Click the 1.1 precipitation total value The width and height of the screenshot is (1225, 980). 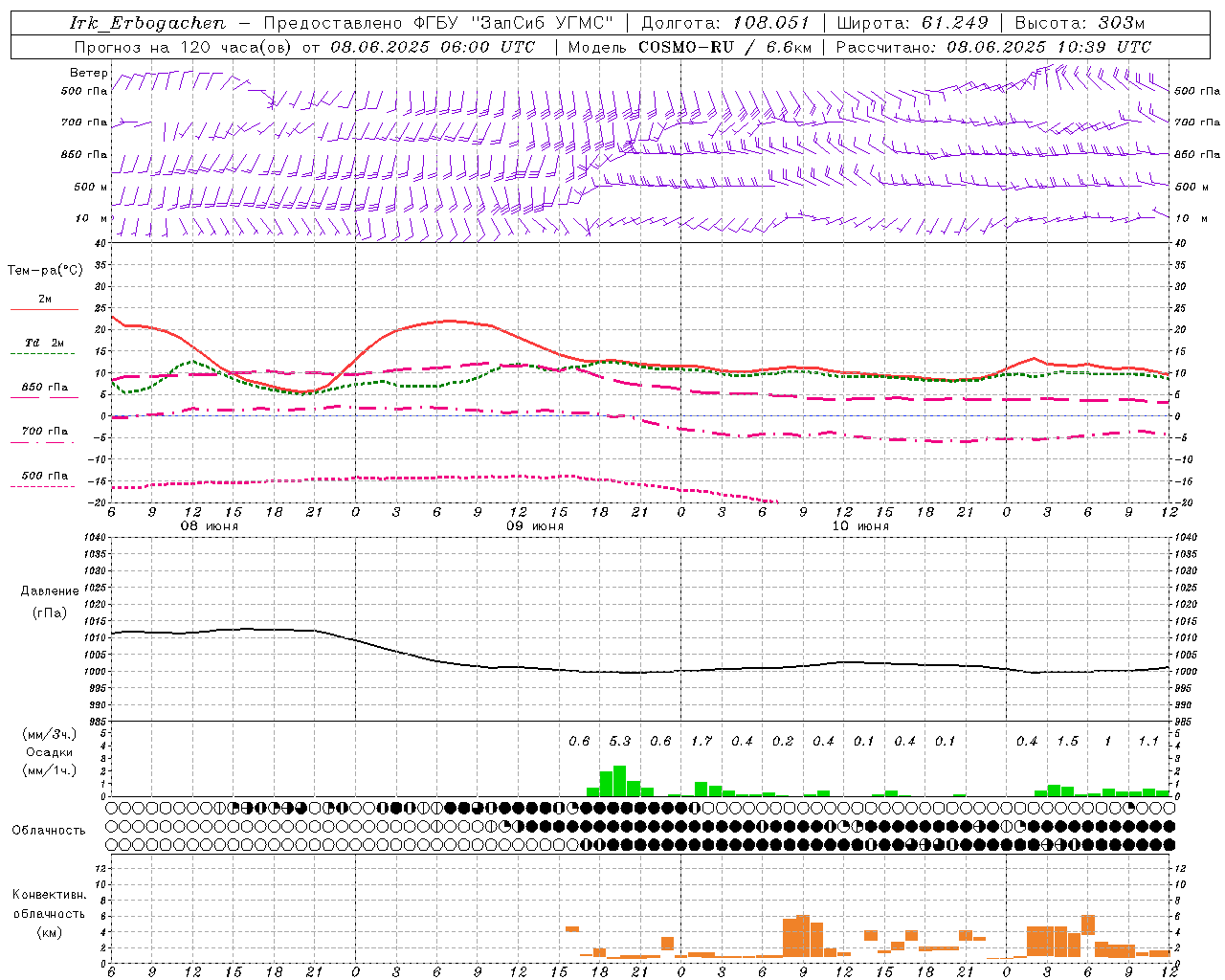click(1148, 741)
